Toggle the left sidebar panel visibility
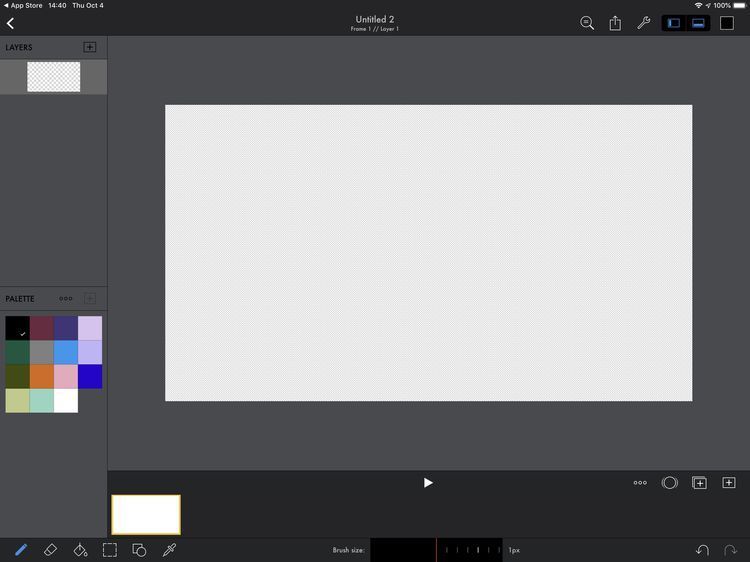Screen dimensions: 750x562 (x=674, y=23)
